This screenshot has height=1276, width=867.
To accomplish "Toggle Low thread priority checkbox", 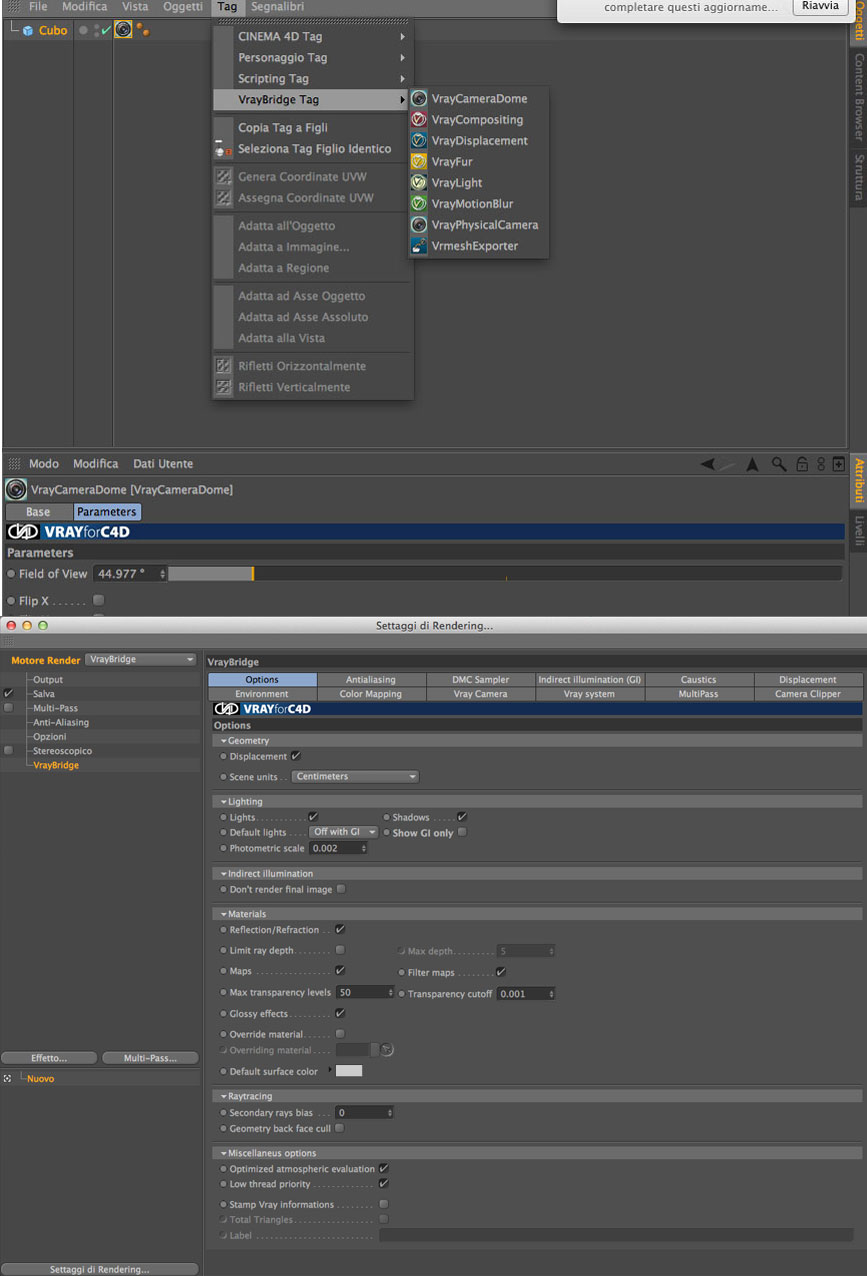I will (384, 1184).
